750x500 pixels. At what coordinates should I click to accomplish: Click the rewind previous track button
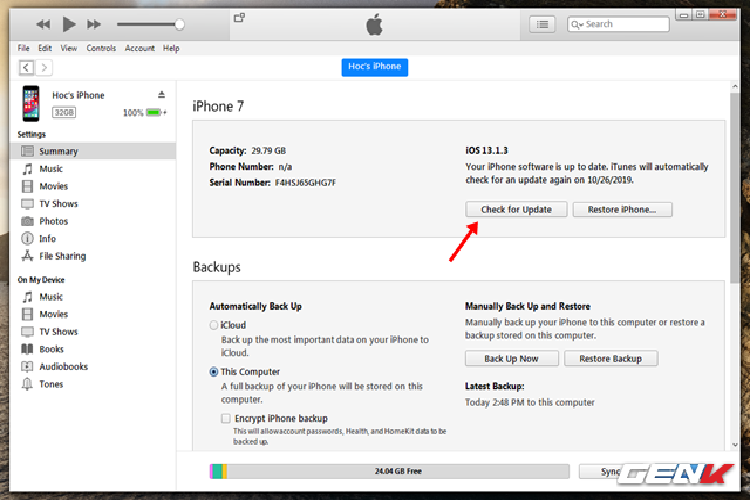coord(43,24)
